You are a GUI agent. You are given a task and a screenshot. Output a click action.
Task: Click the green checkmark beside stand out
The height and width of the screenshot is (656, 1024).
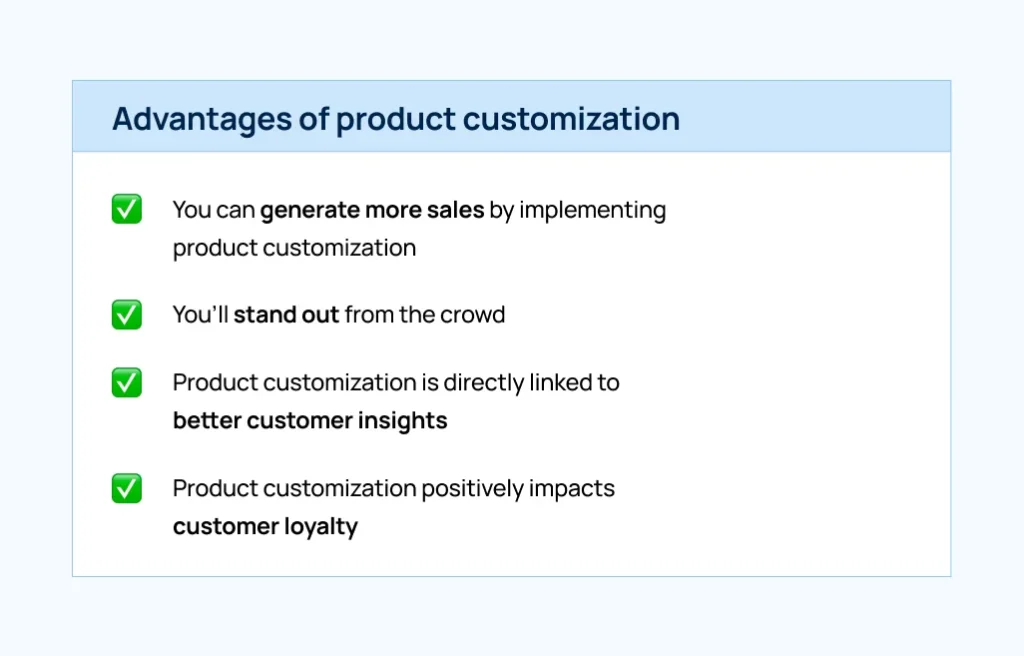pyautogui.click(x=127, y=315)
